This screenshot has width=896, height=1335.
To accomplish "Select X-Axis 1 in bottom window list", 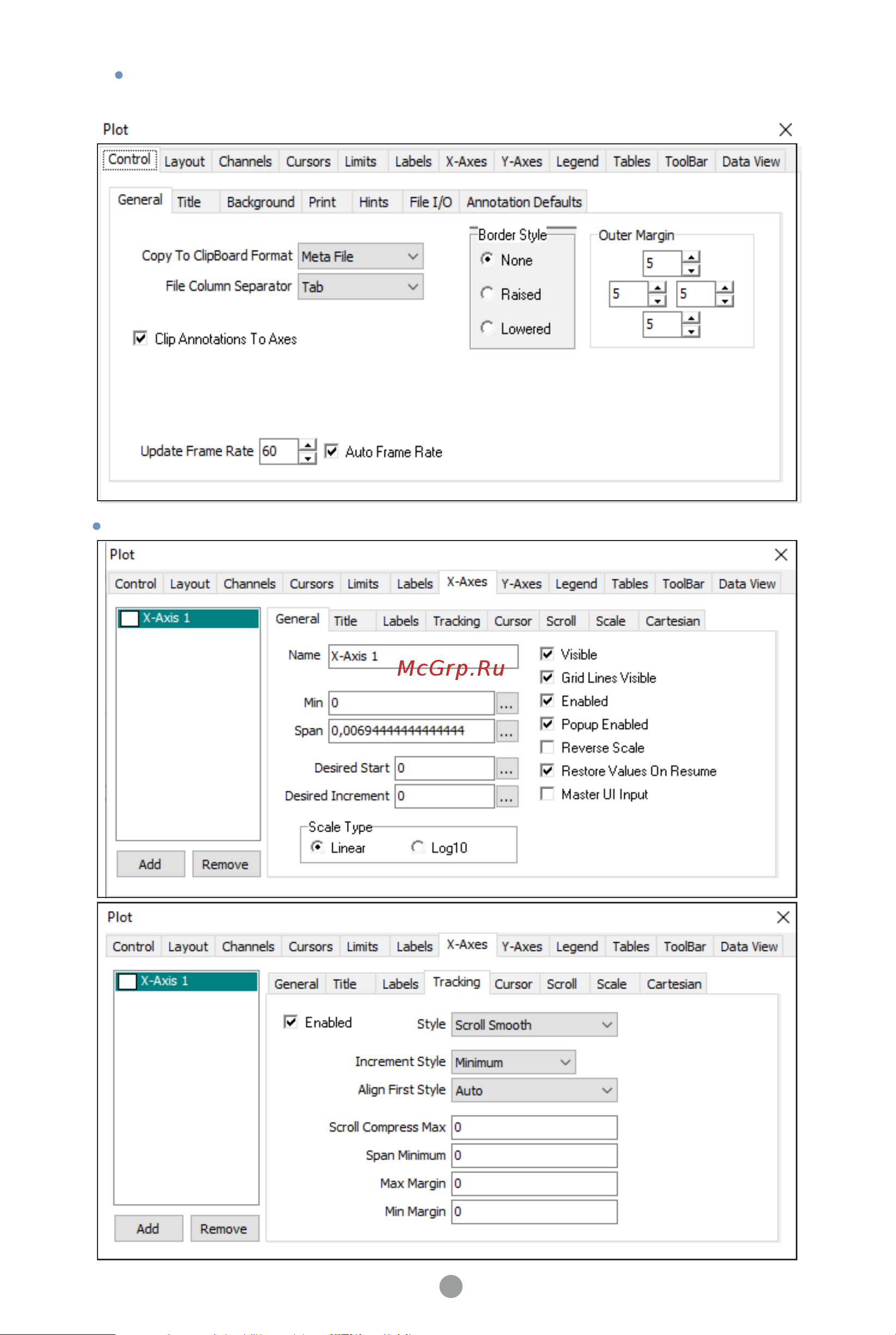I will coord(186,981).
